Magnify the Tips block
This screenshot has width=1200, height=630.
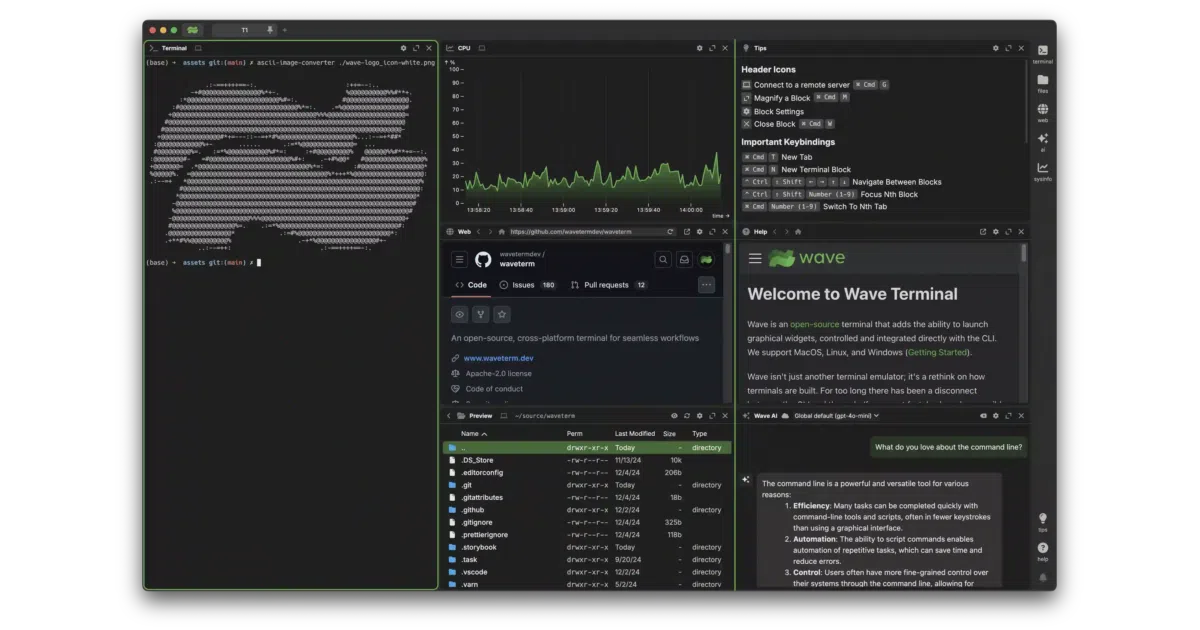coord(1008,48)
